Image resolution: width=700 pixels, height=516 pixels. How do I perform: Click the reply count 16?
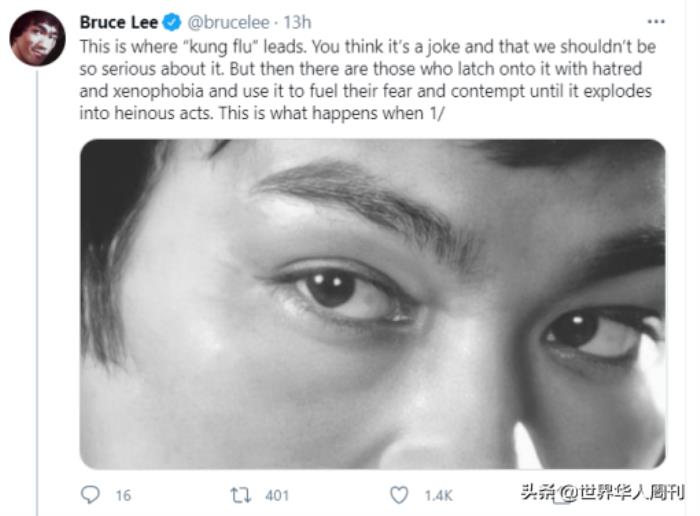click(123, 495)
